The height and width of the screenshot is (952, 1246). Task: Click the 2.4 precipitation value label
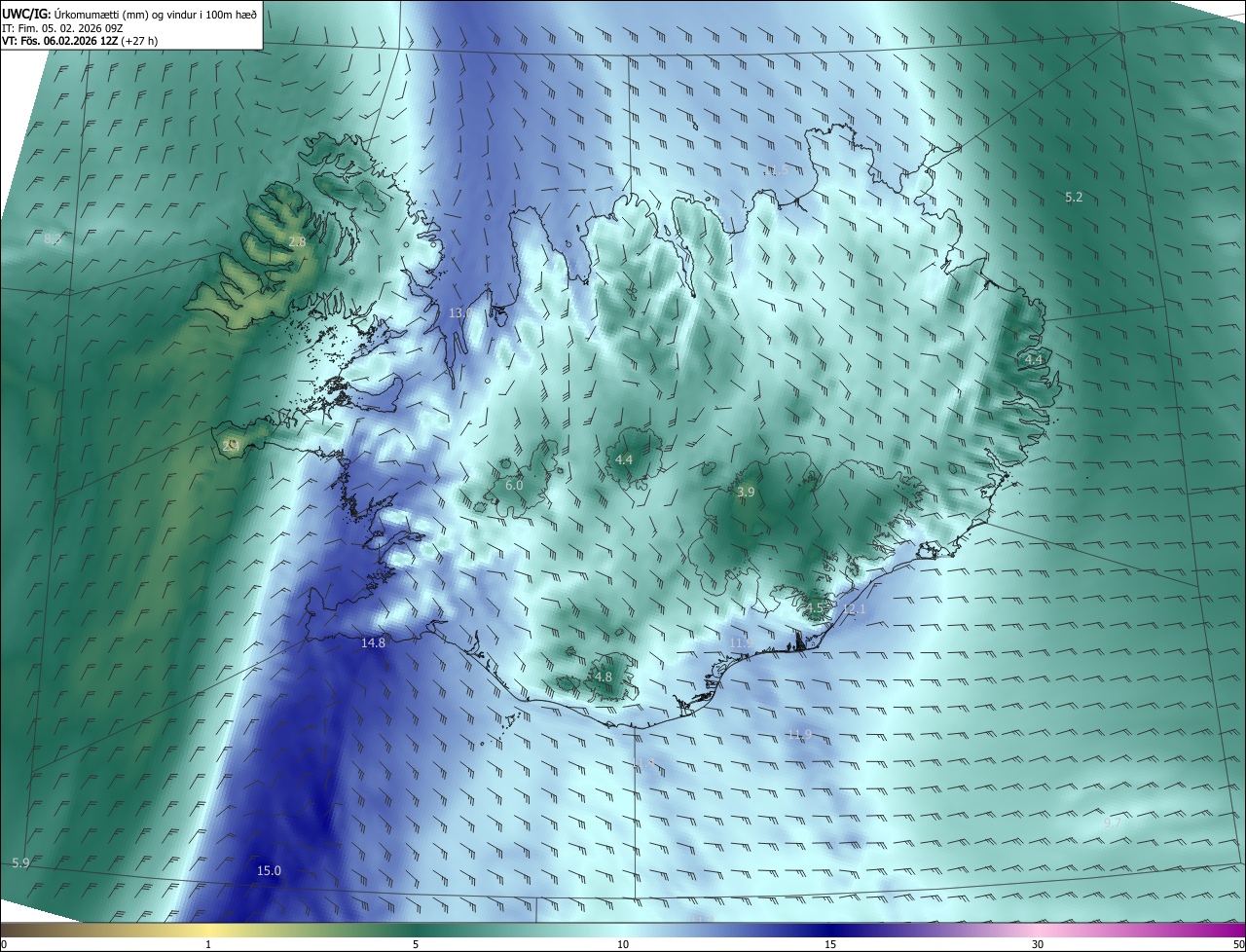(231, 445)
